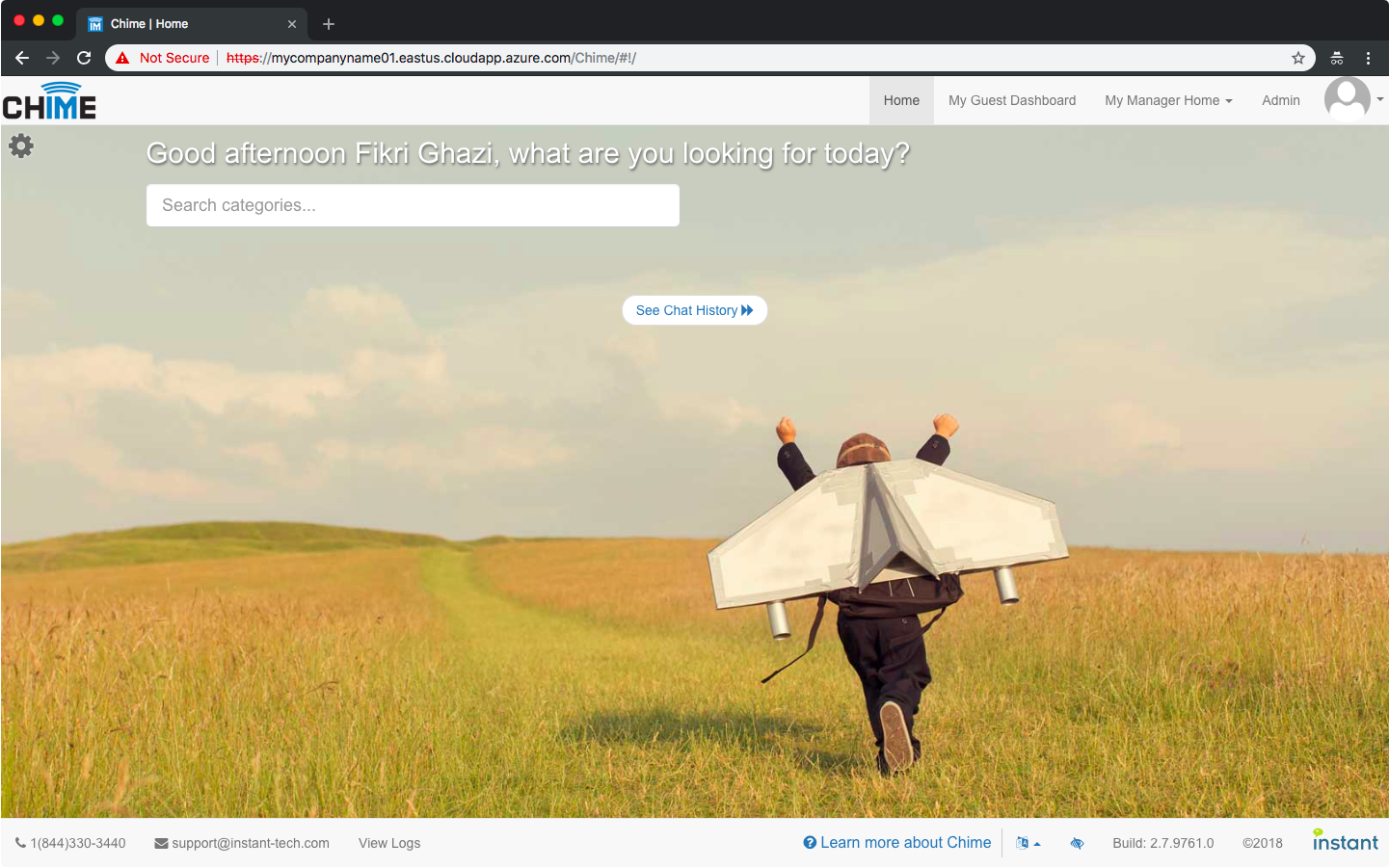The height and width of the screenshot is (868, 1389).
Task: Expand the My Manager Home dropdown
Action: tap(1168, 100)
